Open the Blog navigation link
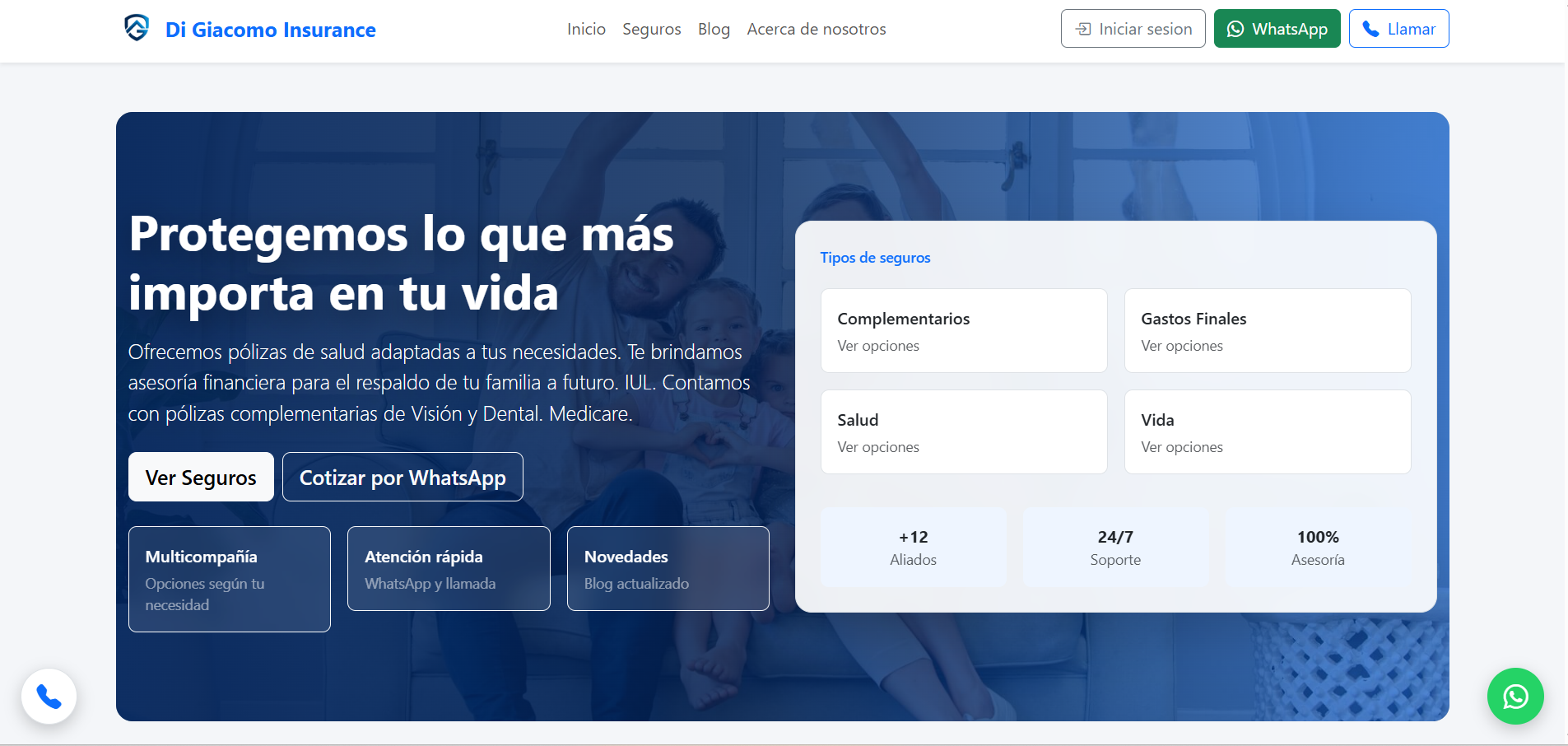The image size is (1568, 746). 714,30
